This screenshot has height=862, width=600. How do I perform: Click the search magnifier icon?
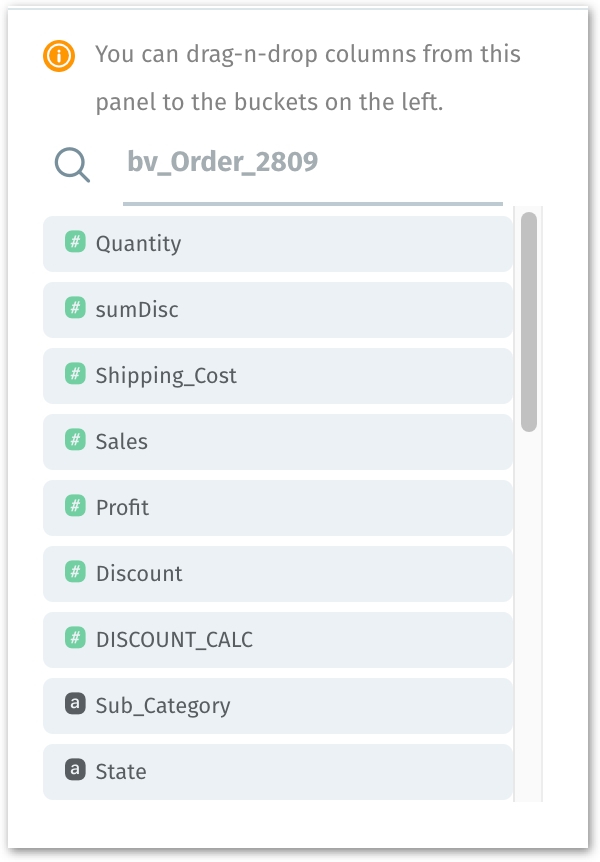point(72,165)
